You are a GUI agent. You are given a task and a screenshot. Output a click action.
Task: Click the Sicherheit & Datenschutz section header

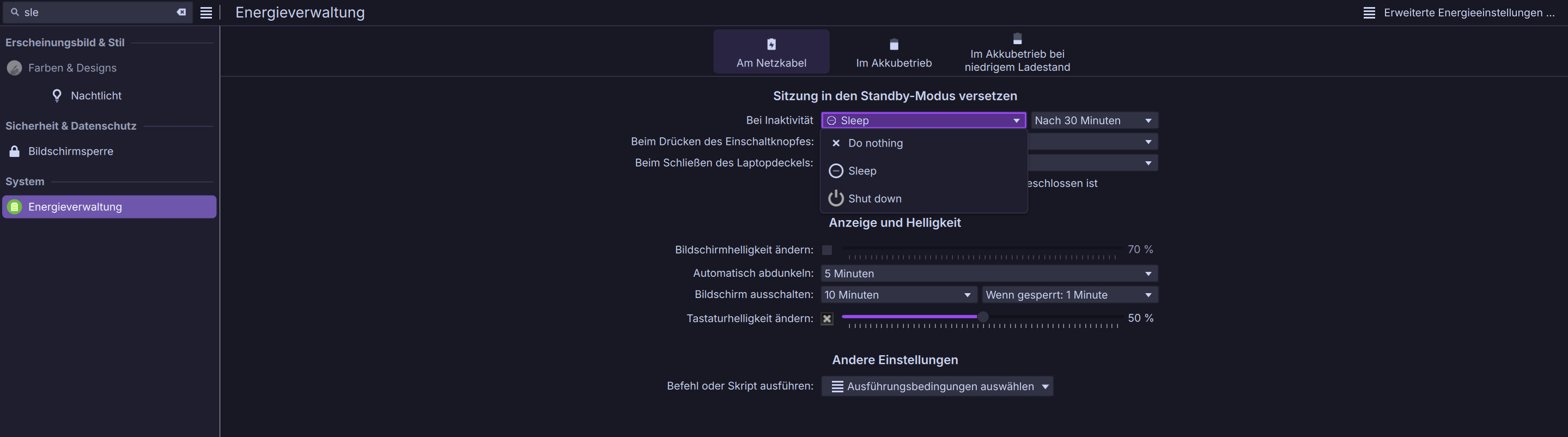(x=71, y=126)
